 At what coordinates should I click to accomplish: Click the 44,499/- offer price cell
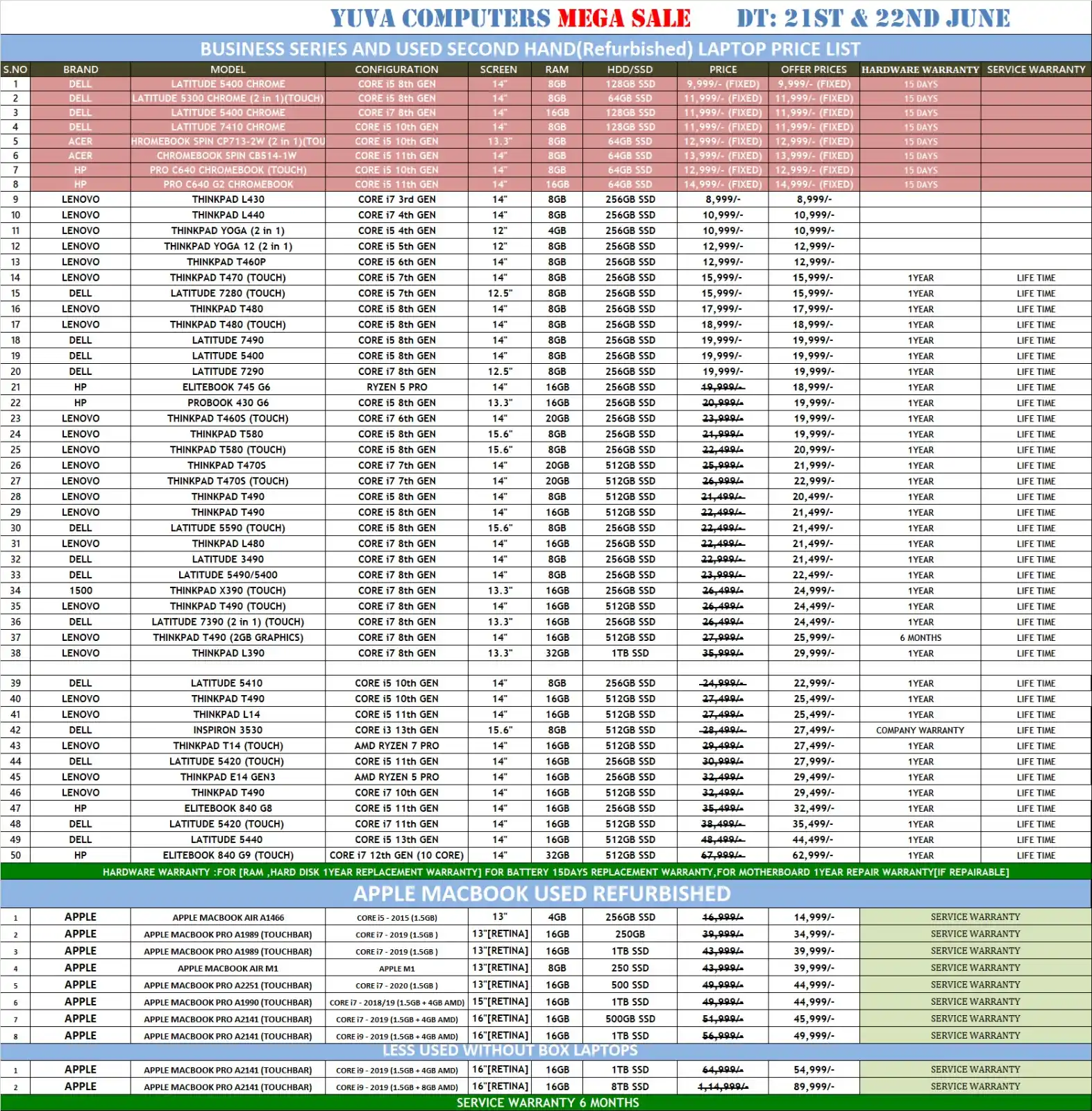point(814,839)
